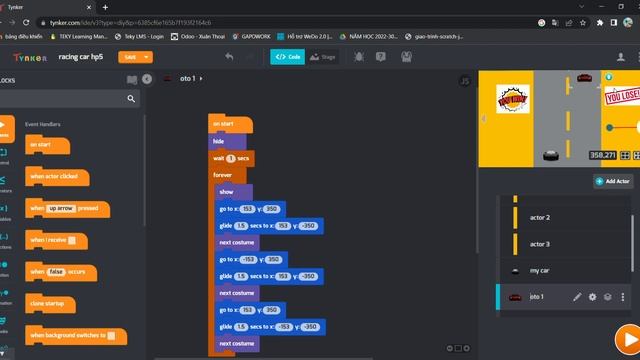640x360 pixels.
Task: Click the costume shirt icon in toolbar
Action: coord(406,57)
